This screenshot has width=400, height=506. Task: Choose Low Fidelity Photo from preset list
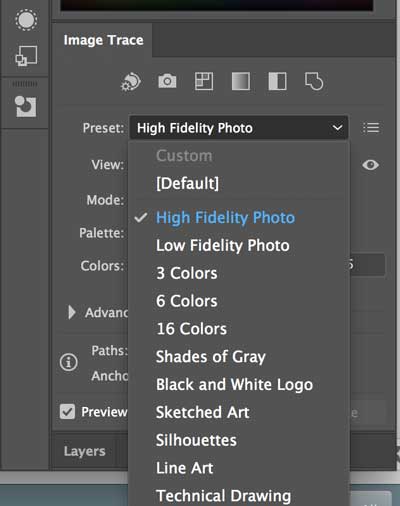(223, 246)
